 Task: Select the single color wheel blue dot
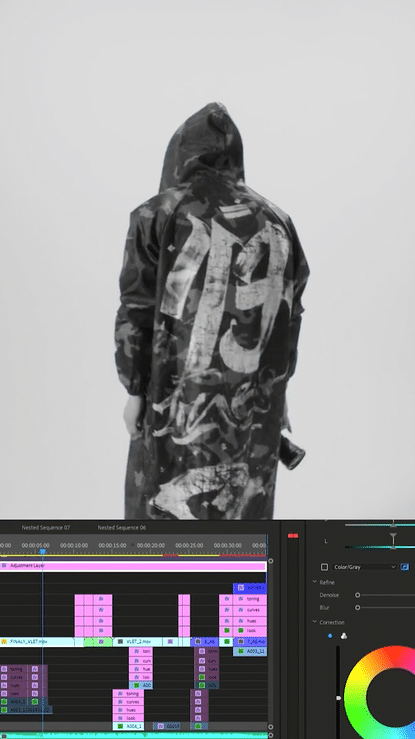330,636
